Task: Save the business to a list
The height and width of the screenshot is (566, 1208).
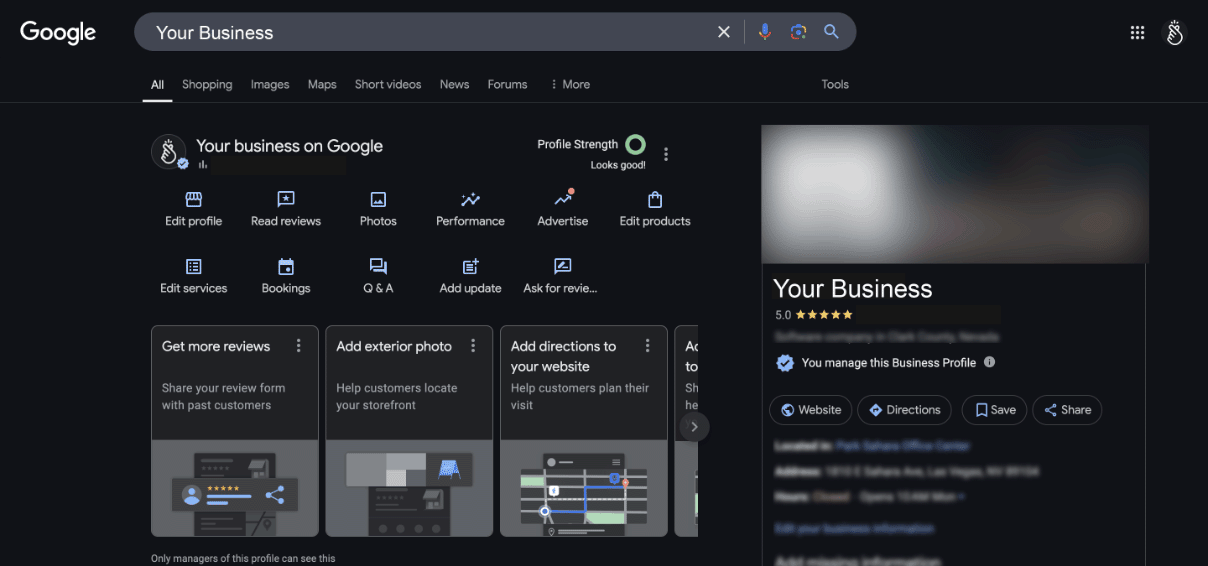Action: click(x=994, y=410)
